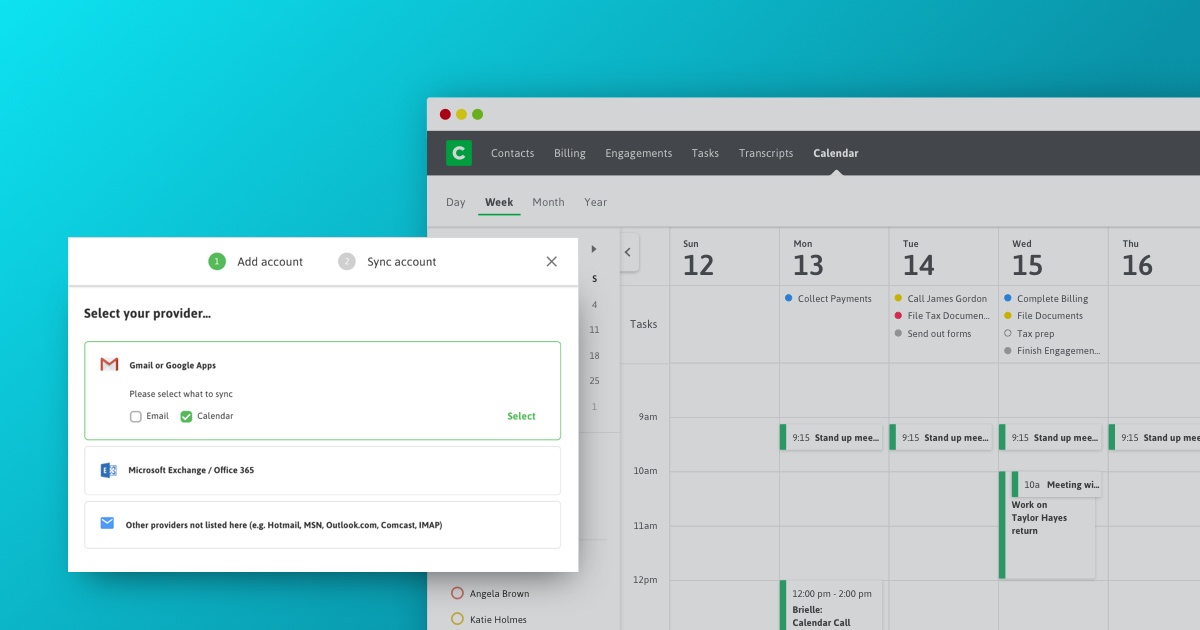
Task: Enable the Email sync checkbox
Action: pyautogui.click(x=136, y=417)
